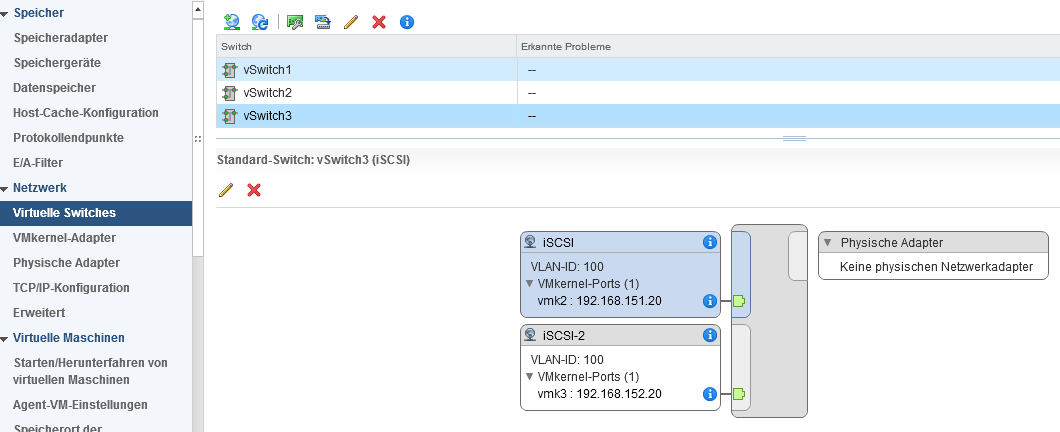Collapse VMkernel-Ports under iSCSI
Image resolution: width=1060 pixels, height=432 pixels.
coord(530,284)
